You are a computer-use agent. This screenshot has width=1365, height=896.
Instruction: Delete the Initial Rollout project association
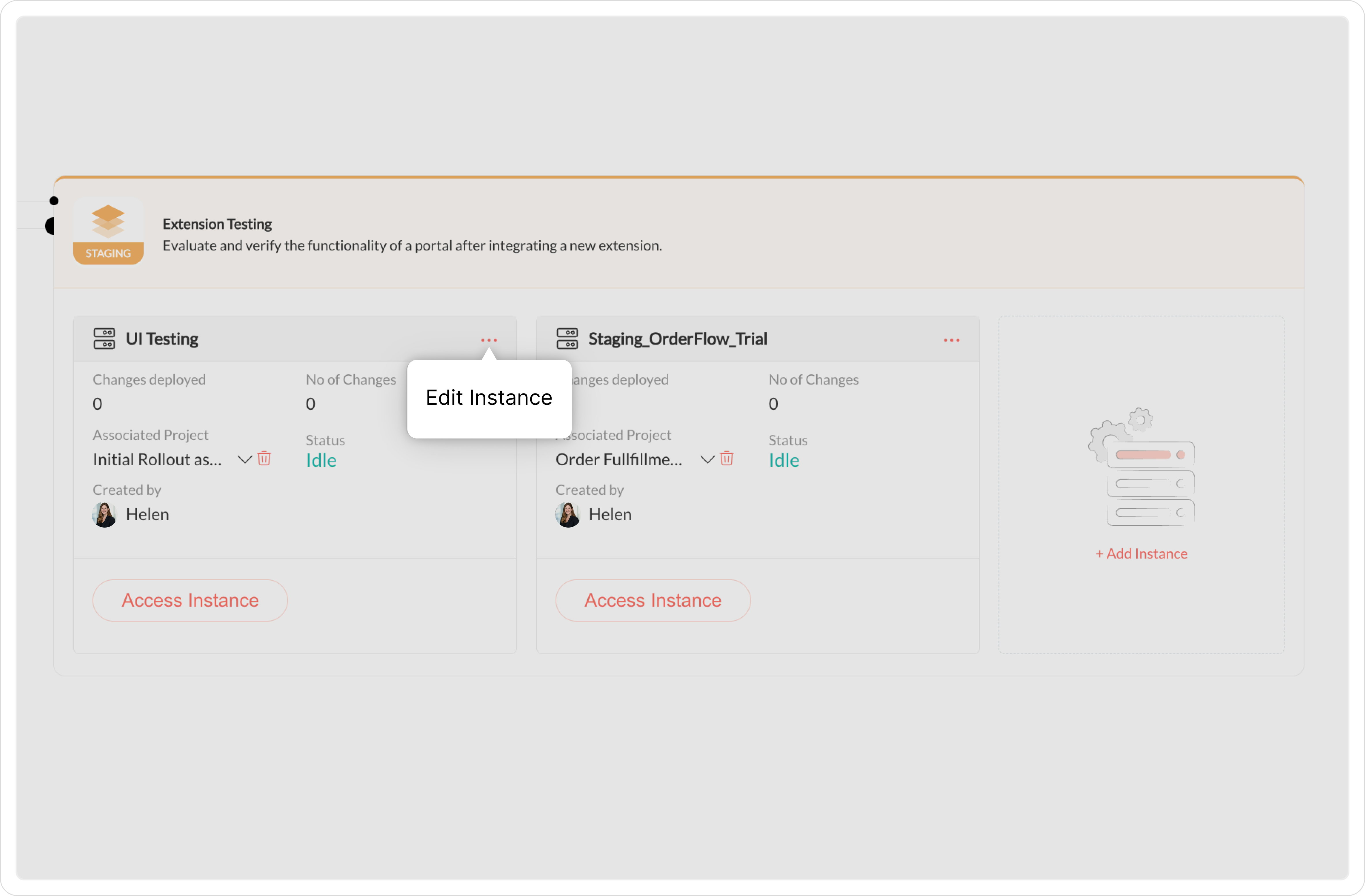pos(264,459)
